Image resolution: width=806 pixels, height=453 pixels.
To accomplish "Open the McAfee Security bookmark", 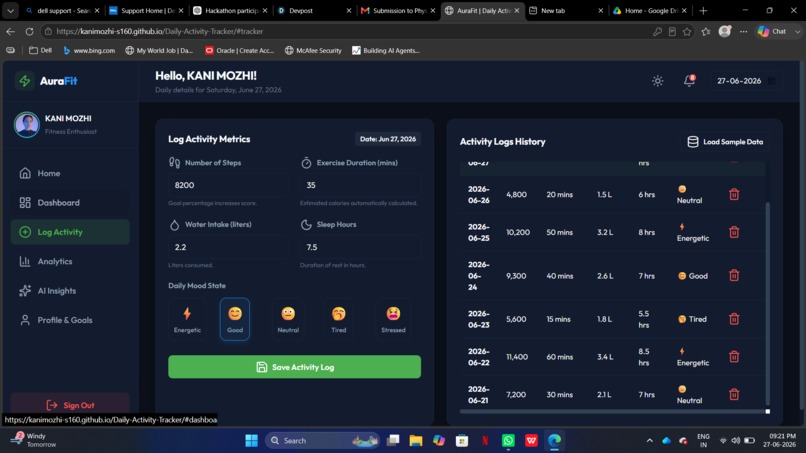I will pos(313,50).
